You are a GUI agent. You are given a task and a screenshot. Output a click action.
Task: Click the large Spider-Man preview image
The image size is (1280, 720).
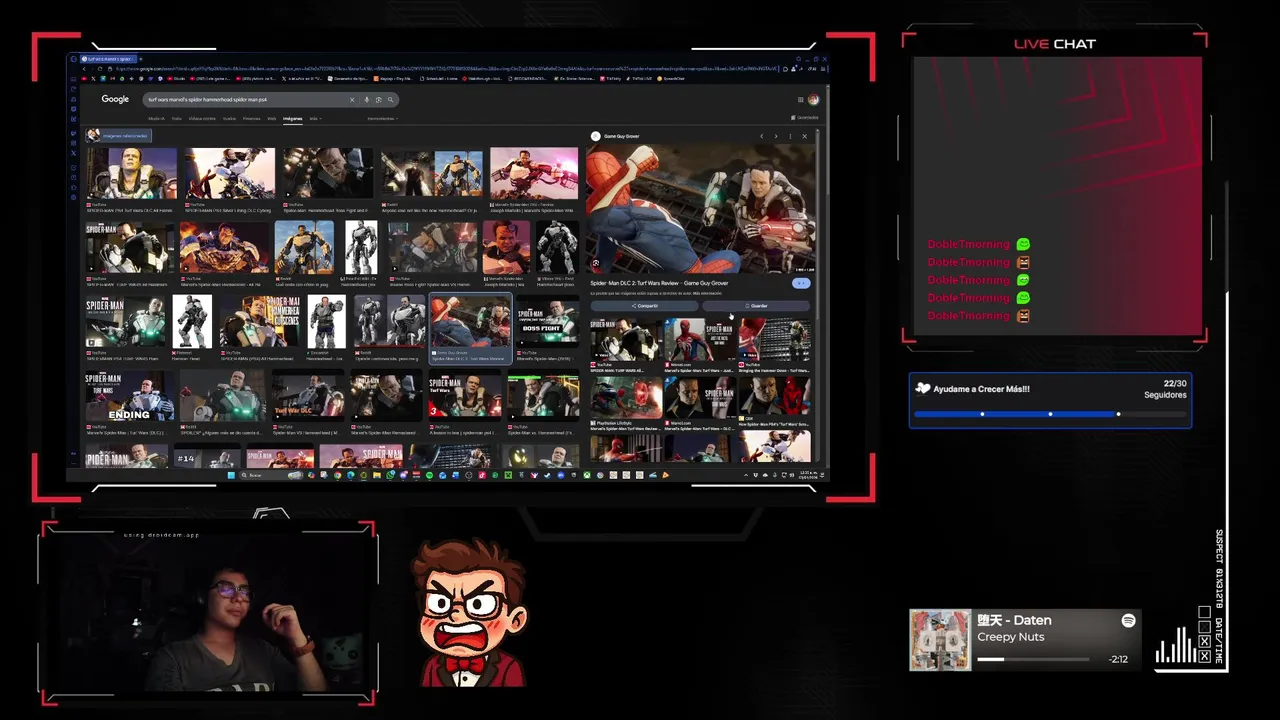701,209
